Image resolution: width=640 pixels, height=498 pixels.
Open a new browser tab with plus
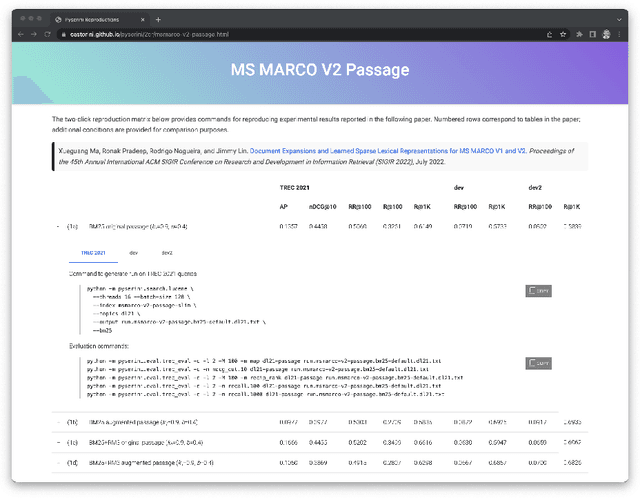click(x=158, y=19)
